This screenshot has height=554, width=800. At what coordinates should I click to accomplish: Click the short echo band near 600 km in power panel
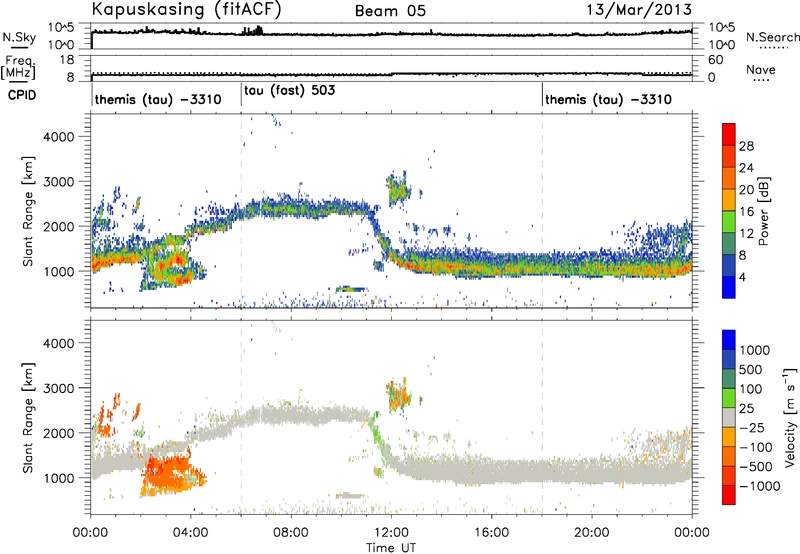351,289
